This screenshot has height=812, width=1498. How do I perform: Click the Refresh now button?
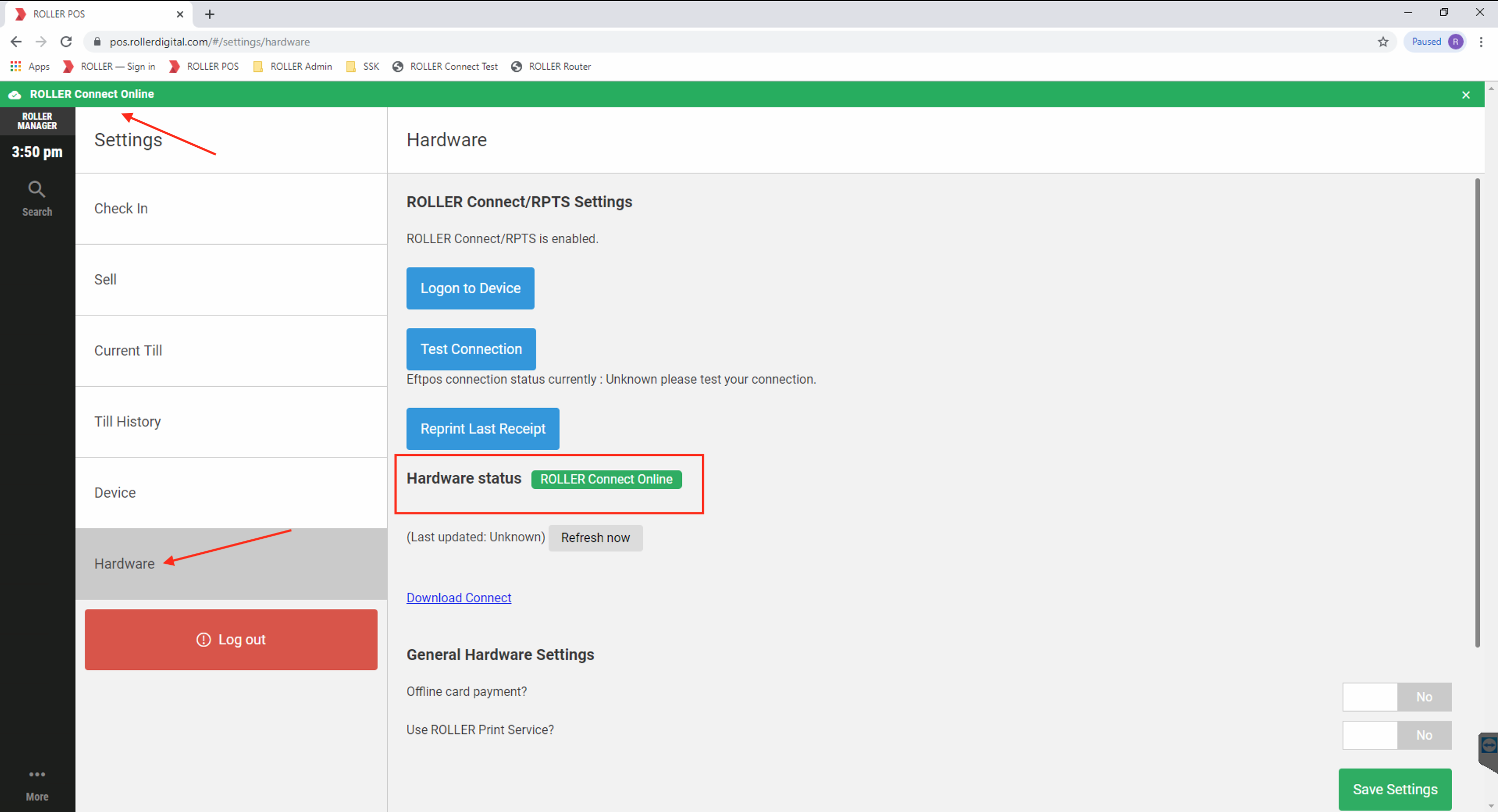click(595, 538)
